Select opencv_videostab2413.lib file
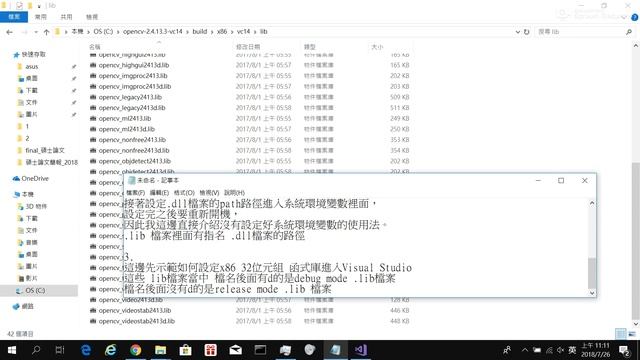Screen dimensions: 640x360 135,311
